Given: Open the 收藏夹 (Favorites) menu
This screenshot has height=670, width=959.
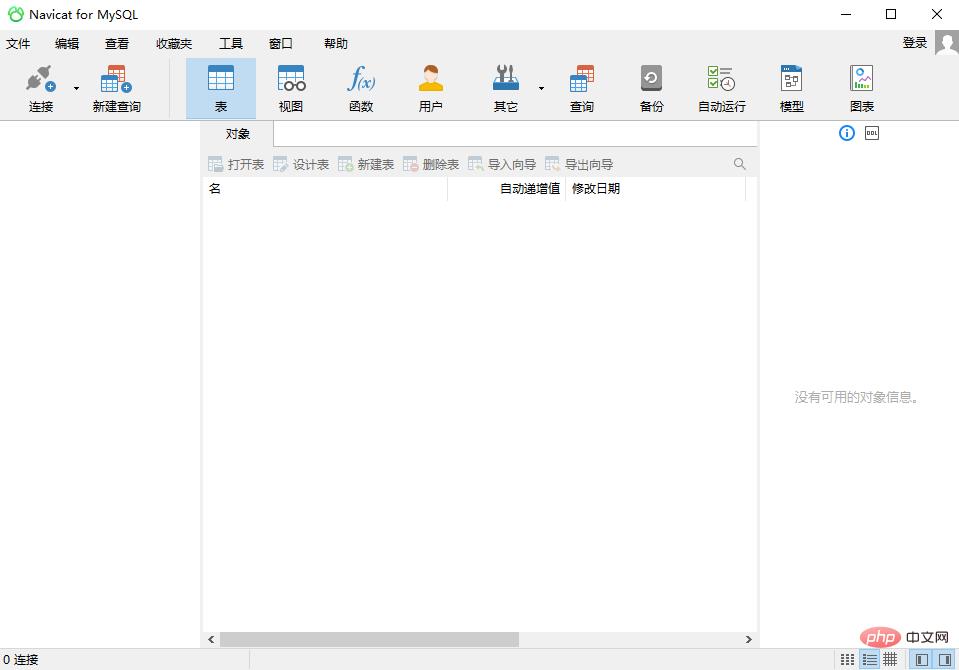Looking at the screenshot, I should tap(174, 44).
